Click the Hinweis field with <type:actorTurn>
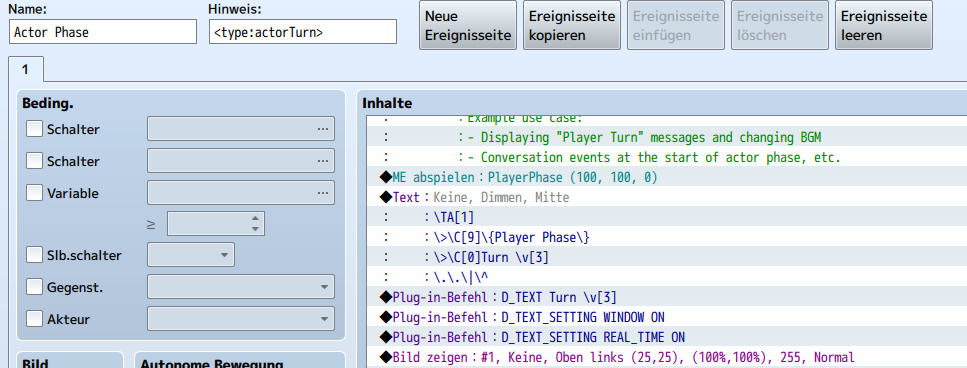The width and height of the screenshot is (967, 368). [303, 32]
